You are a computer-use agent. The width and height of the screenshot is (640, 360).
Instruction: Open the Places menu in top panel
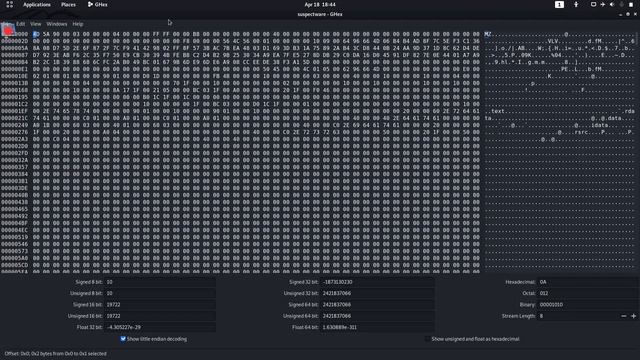[x=68, y=4]
